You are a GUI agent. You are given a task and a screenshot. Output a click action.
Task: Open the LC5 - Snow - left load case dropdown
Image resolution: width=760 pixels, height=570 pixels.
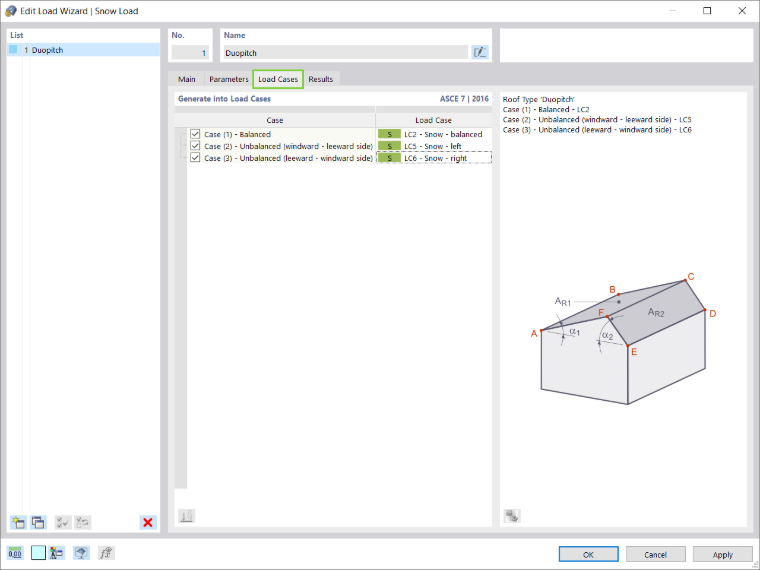point(434,146)
